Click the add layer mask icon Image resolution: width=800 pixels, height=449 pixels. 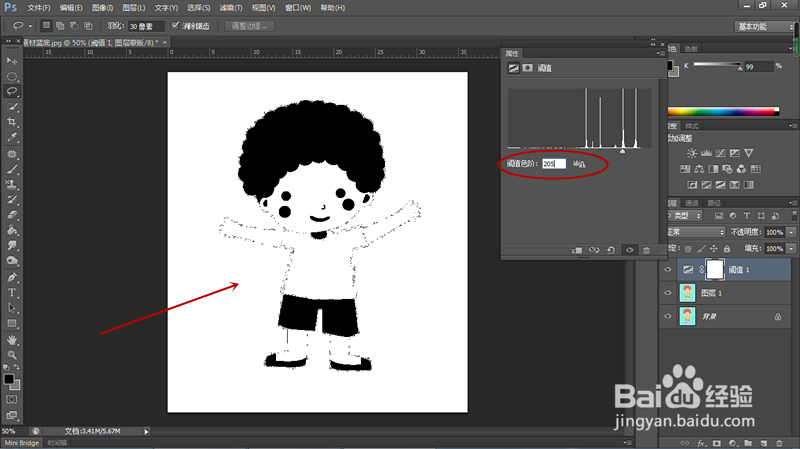pyautogui.click(x=717, y=443)
